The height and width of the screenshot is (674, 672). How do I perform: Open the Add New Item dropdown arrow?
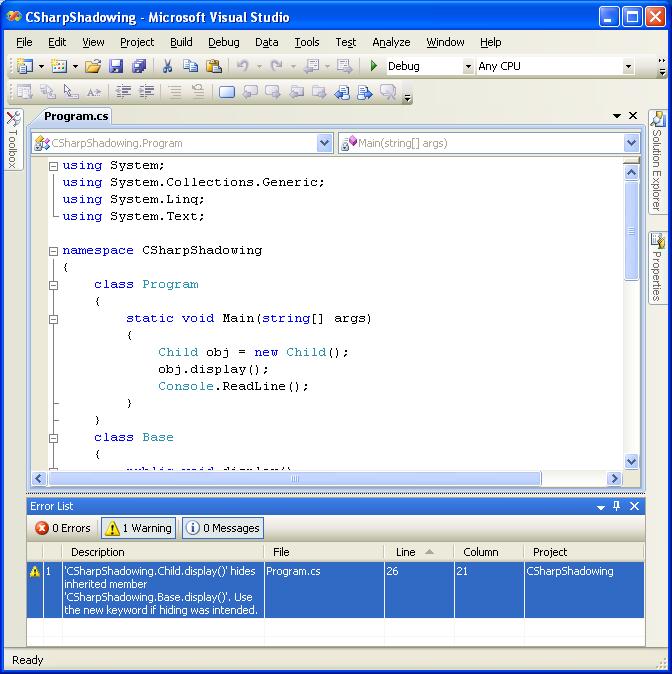coord(75,67)
